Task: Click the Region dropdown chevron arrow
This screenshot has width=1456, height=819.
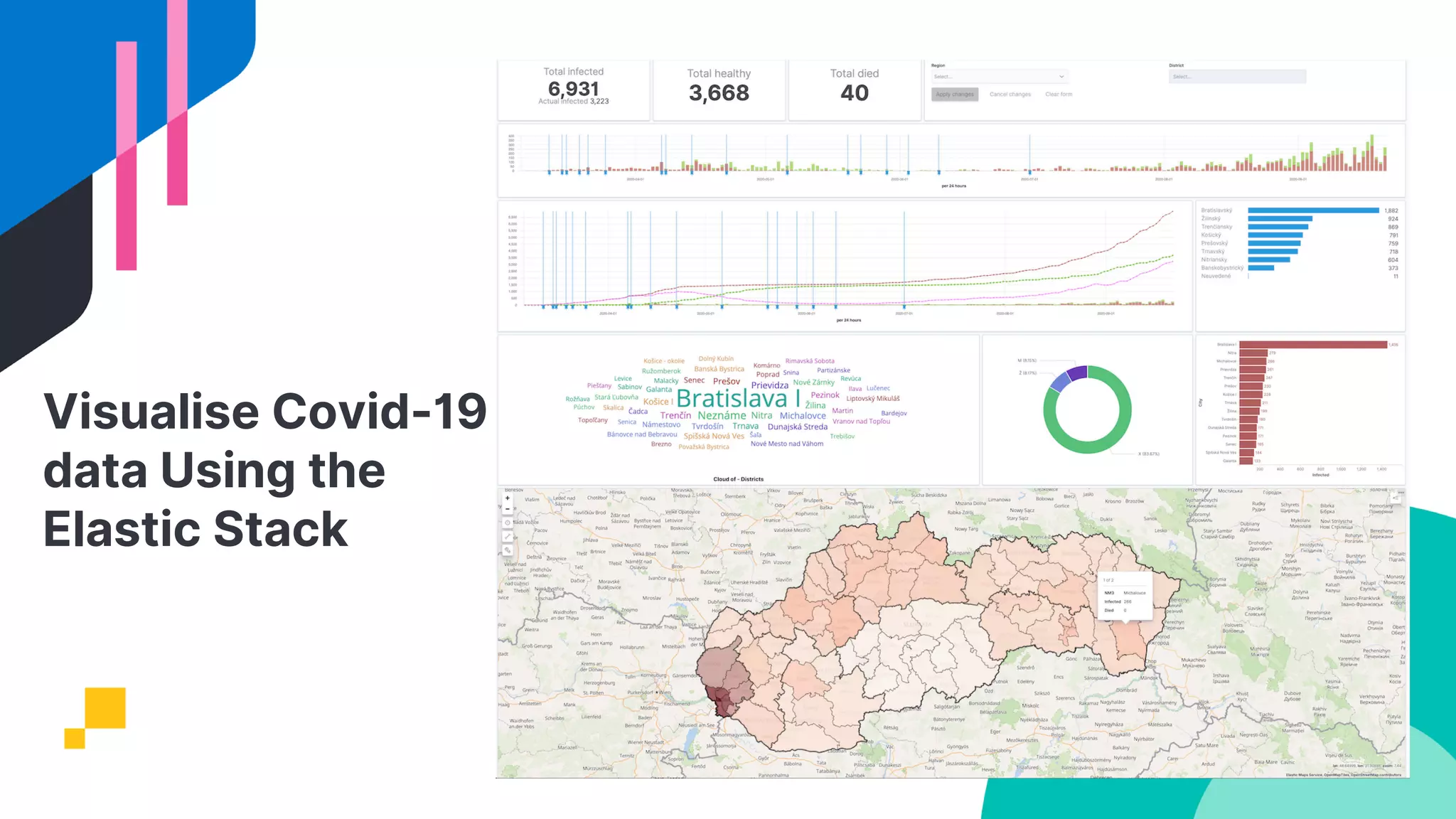Action: (x=1061, y=77)
